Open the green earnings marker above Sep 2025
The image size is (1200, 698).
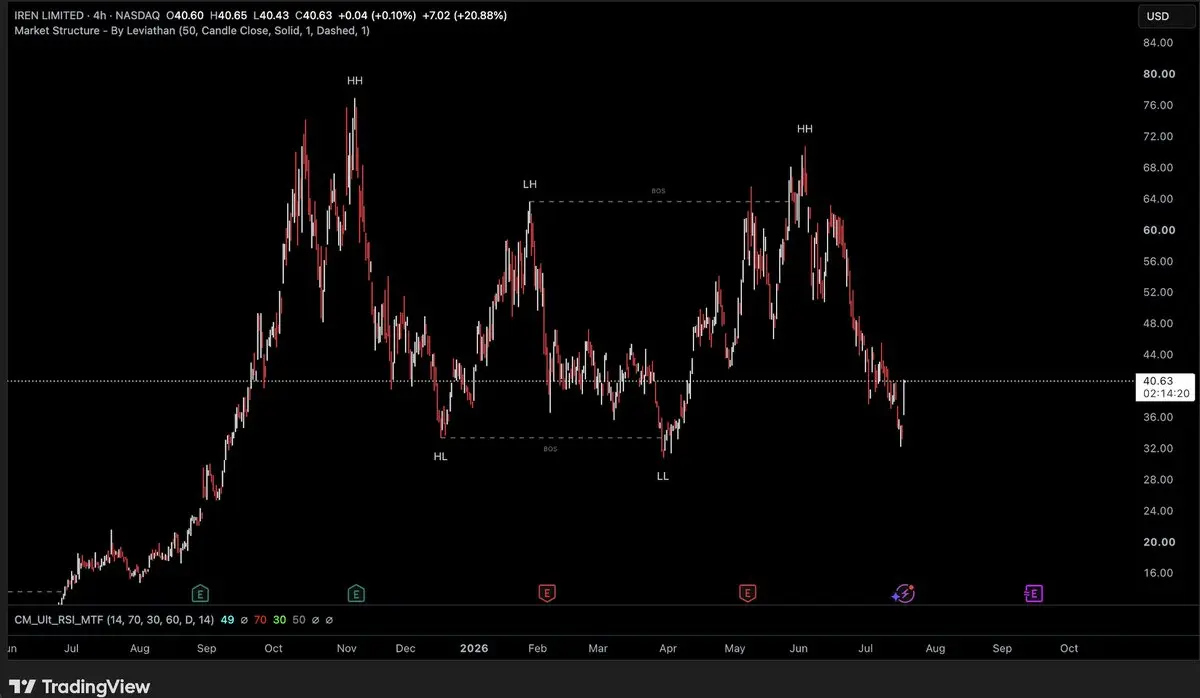click(x=201, y=593)
